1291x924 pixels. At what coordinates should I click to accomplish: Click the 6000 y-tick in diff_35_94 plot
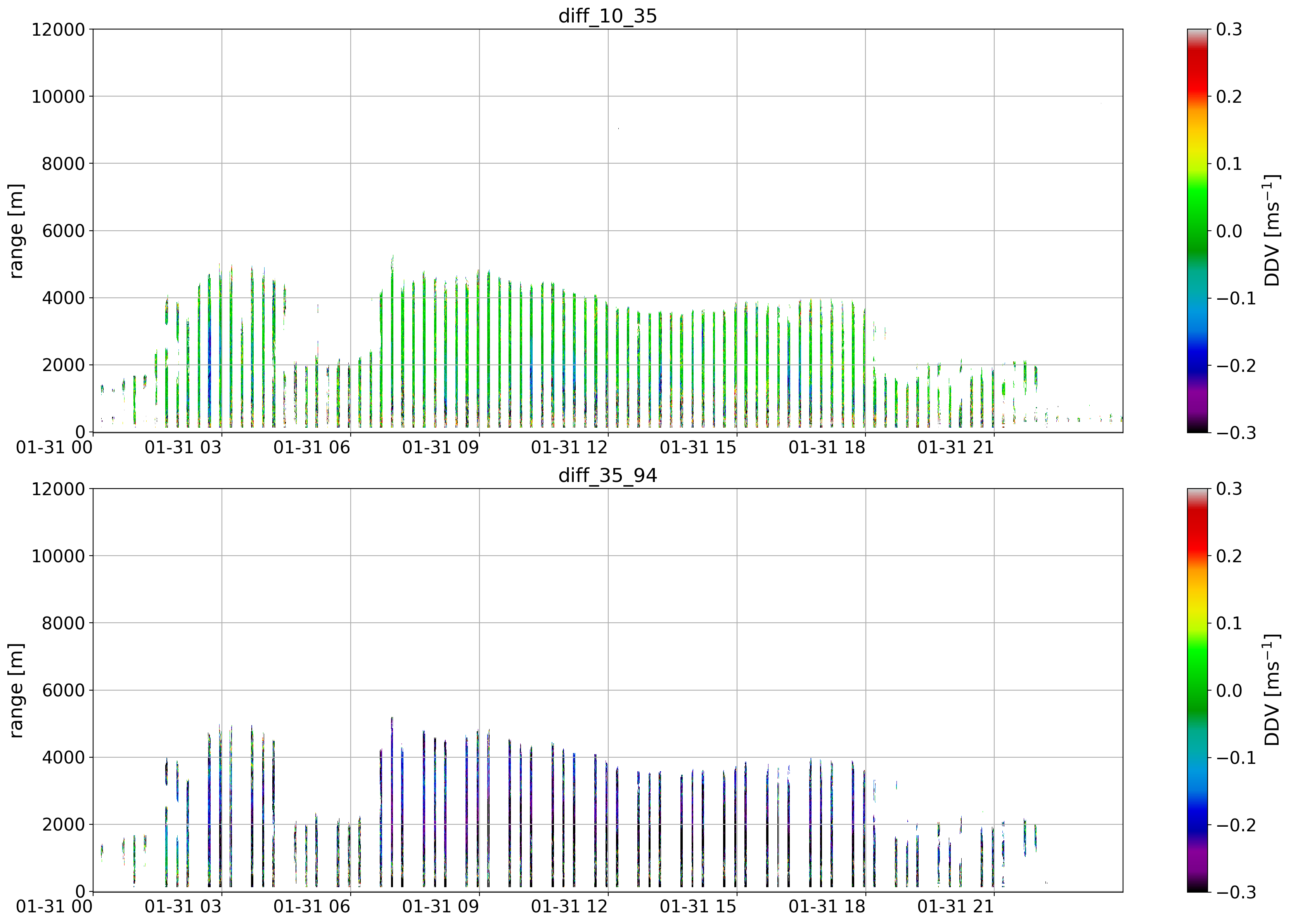click(x=63, y=691)
